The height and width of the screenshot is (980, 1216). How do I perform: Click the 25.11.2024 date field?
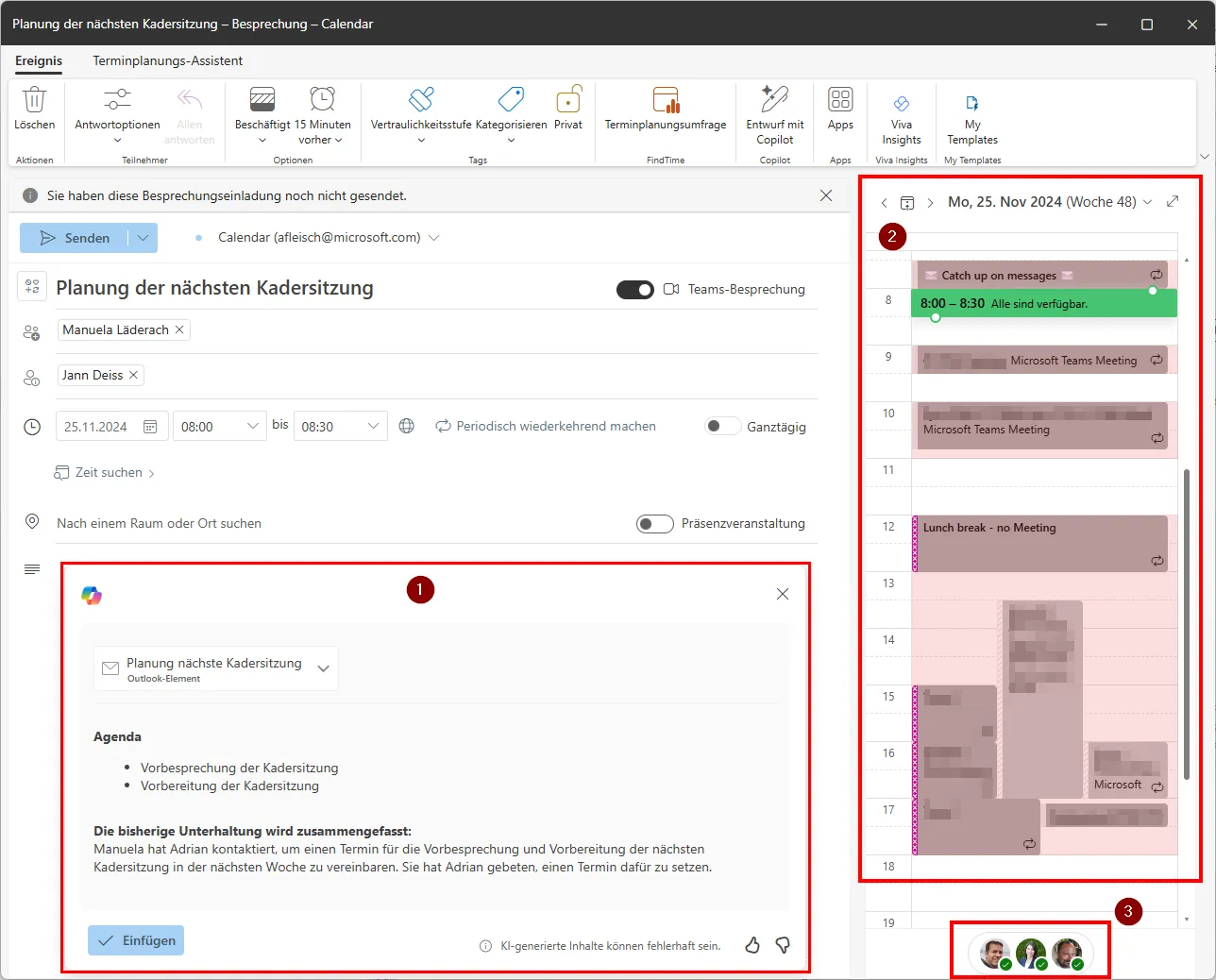coord(104,426)
